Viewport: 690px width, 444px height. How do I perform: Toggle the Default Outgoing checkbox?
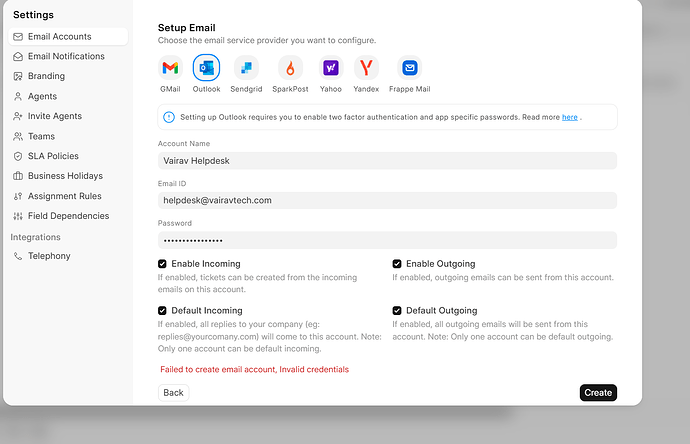397,311
